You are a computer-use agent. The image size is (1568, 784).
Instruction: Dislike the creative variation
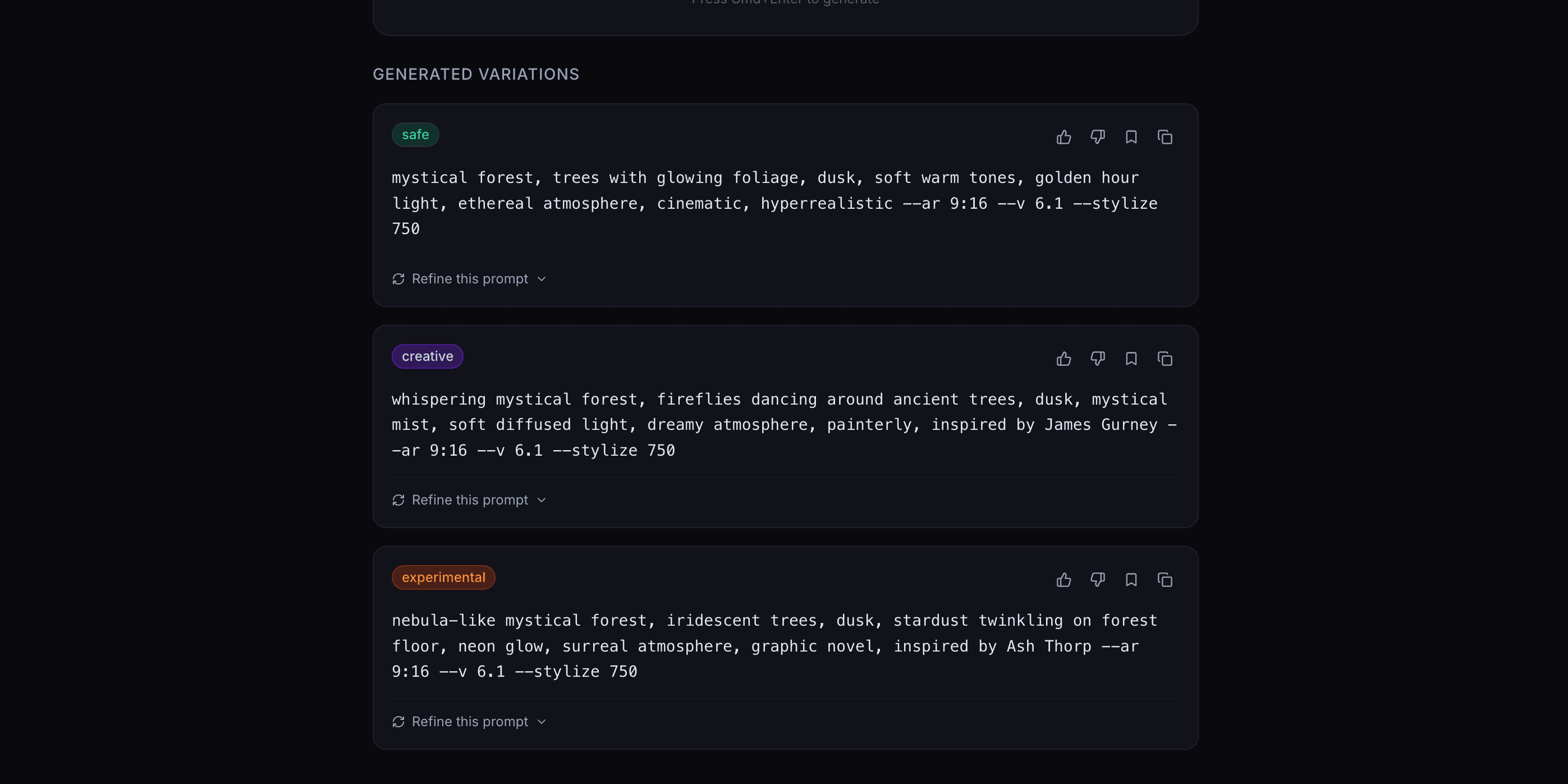pos(1098,358)
